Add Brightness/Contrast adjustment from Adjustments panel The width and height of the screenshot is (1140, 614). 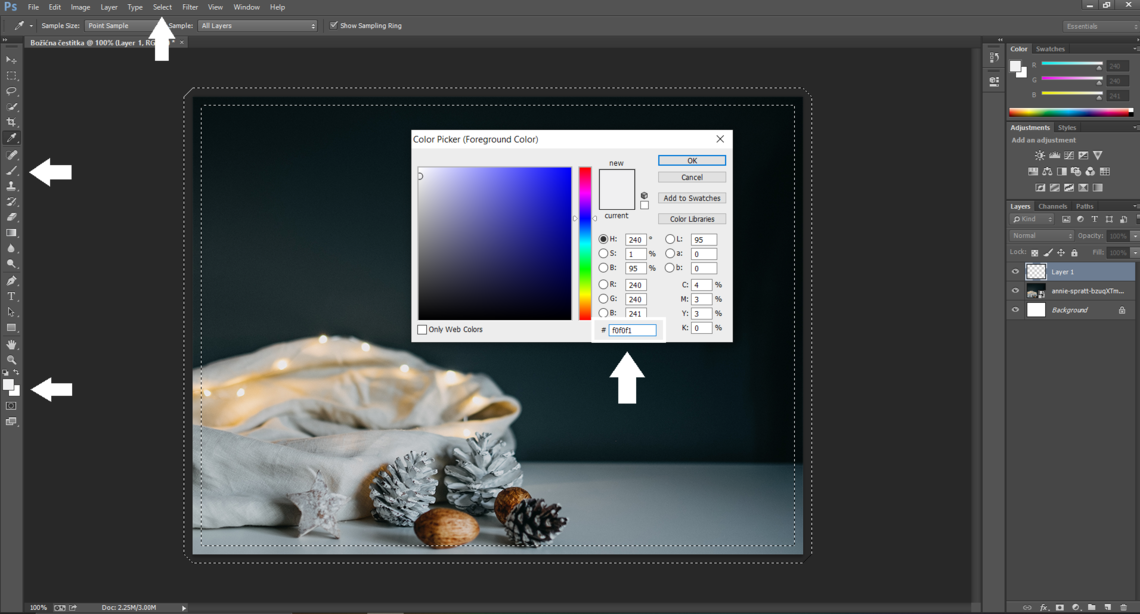[x=1040, y=155]
